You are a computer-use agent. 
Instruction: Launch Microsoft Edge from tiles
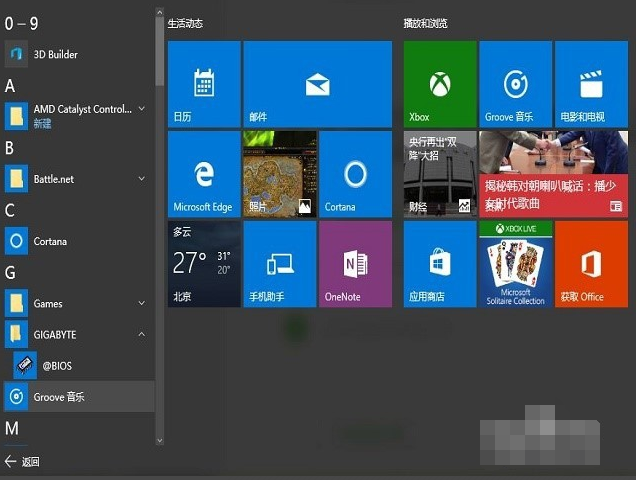(204, 174)
